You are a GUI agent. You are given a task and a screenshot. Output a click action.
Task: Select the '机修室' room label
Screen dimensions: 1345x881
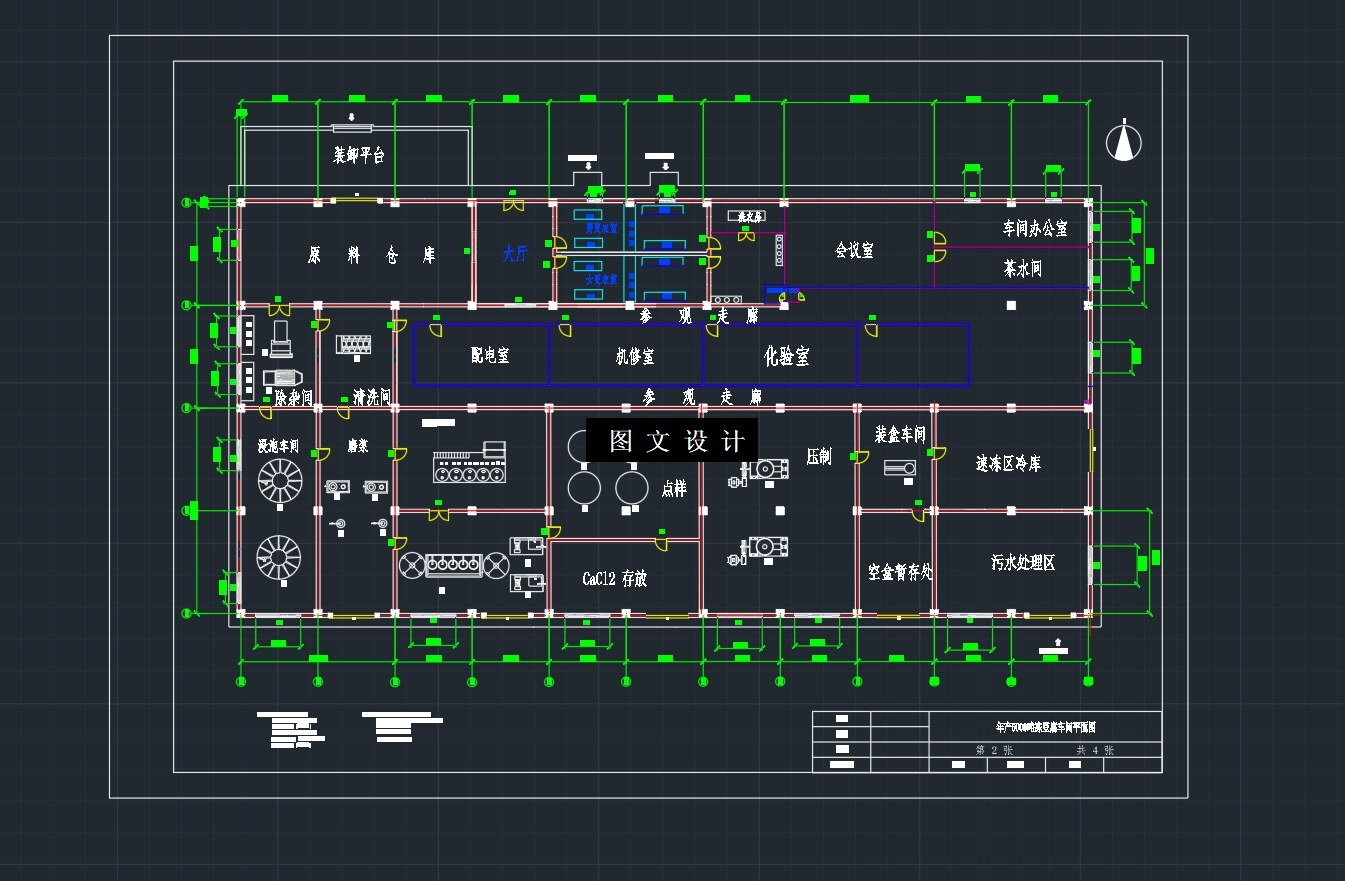(635, 356)
